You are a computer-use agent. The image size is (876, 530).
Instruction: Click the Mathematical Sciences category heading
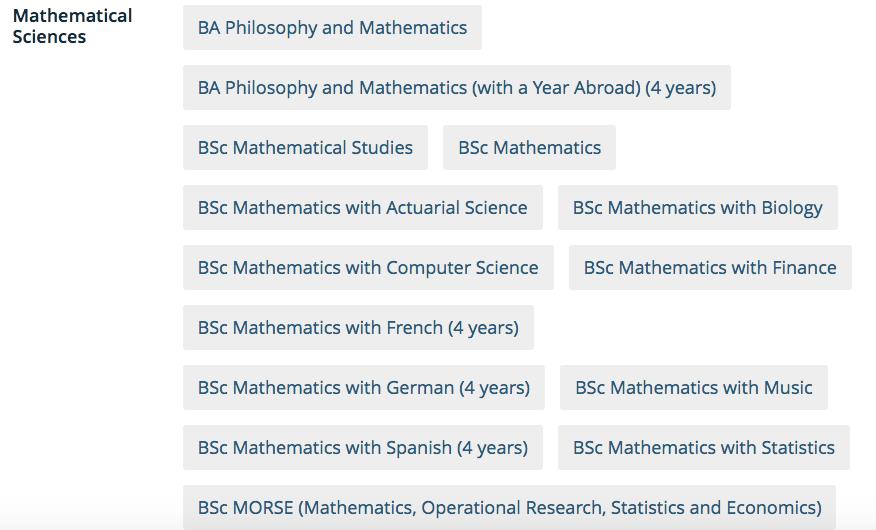click(72, 27)
